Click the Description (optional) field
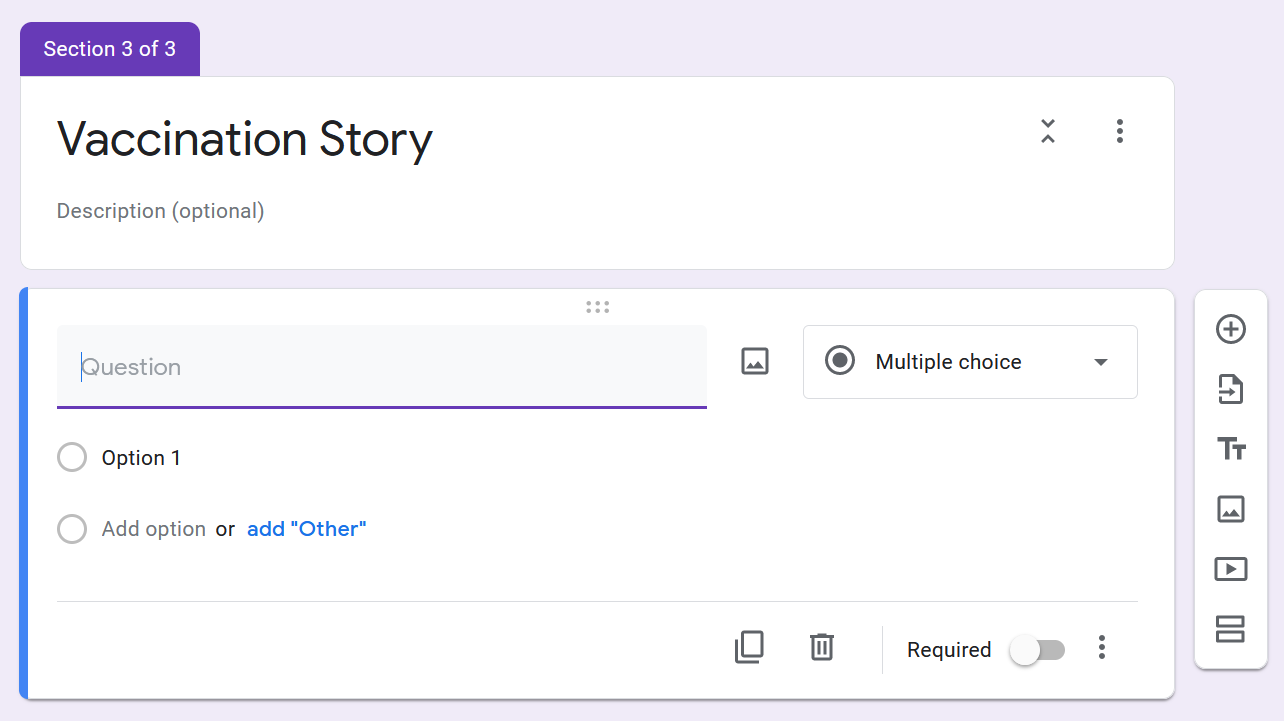 coord(160,211)
